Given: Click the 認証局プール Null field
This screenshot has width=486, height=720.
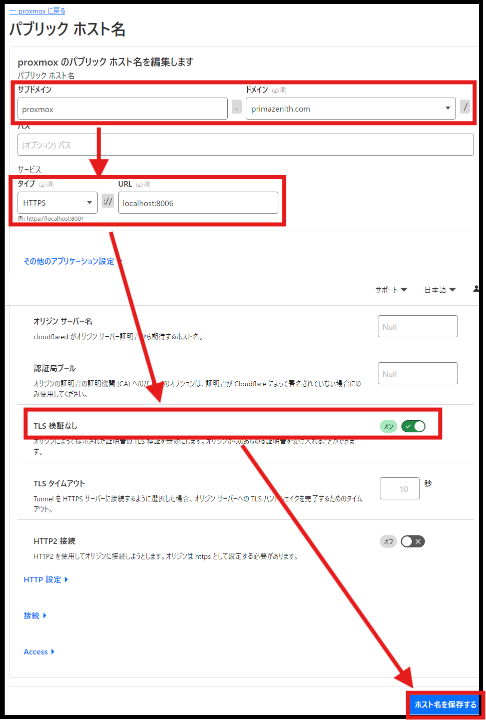Looking at the screenshot, I should coord(418,373).
